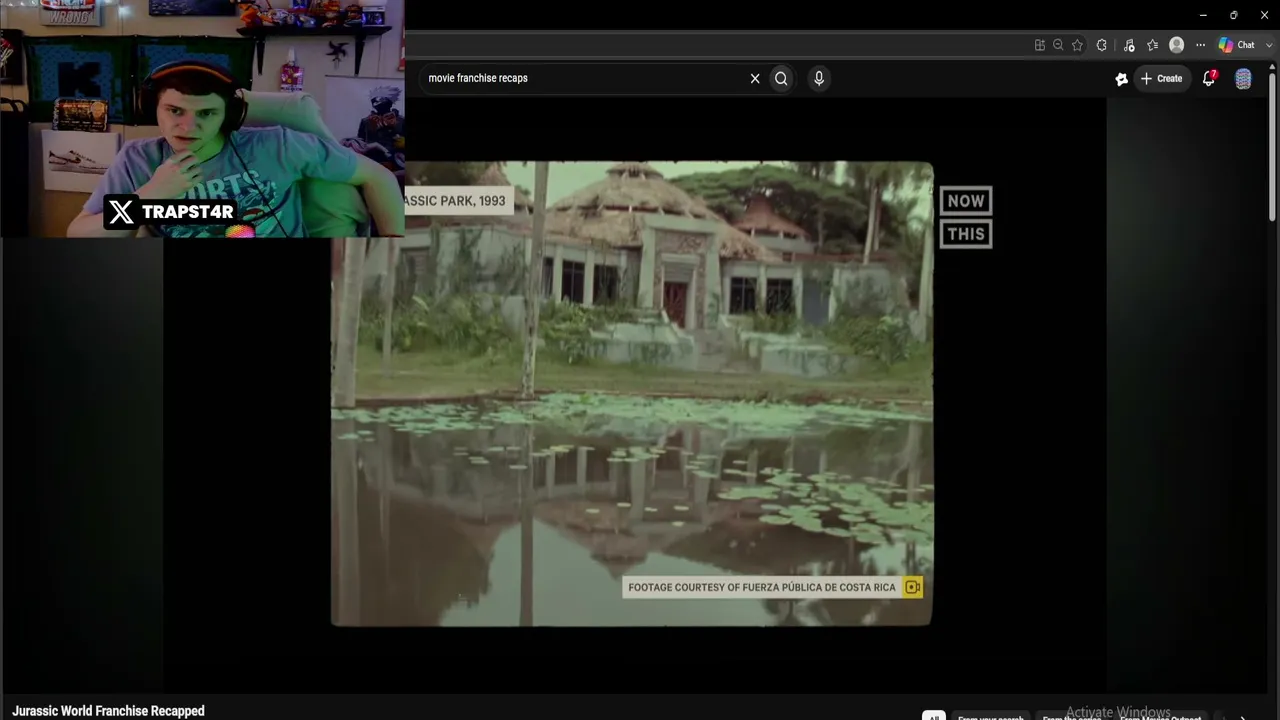Select the video title 'Jurassic World Franchise Recapped'

tap(108, 711)
